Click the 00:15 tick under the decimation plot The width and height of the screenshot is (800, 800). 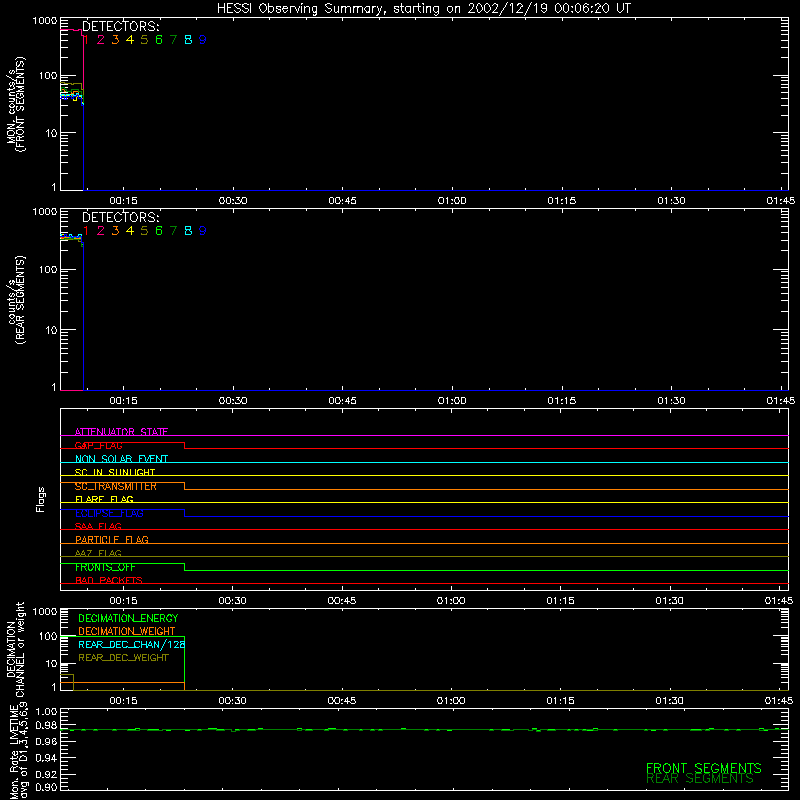(x=123, y=701)
